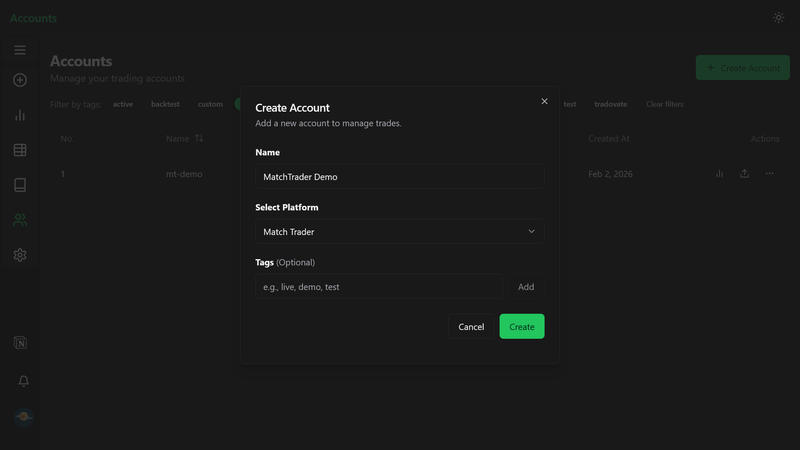Click the Feb 2, 2026 date cell
Image resolution: width=800 pixels, height=450 pixels.
point(610,174)
